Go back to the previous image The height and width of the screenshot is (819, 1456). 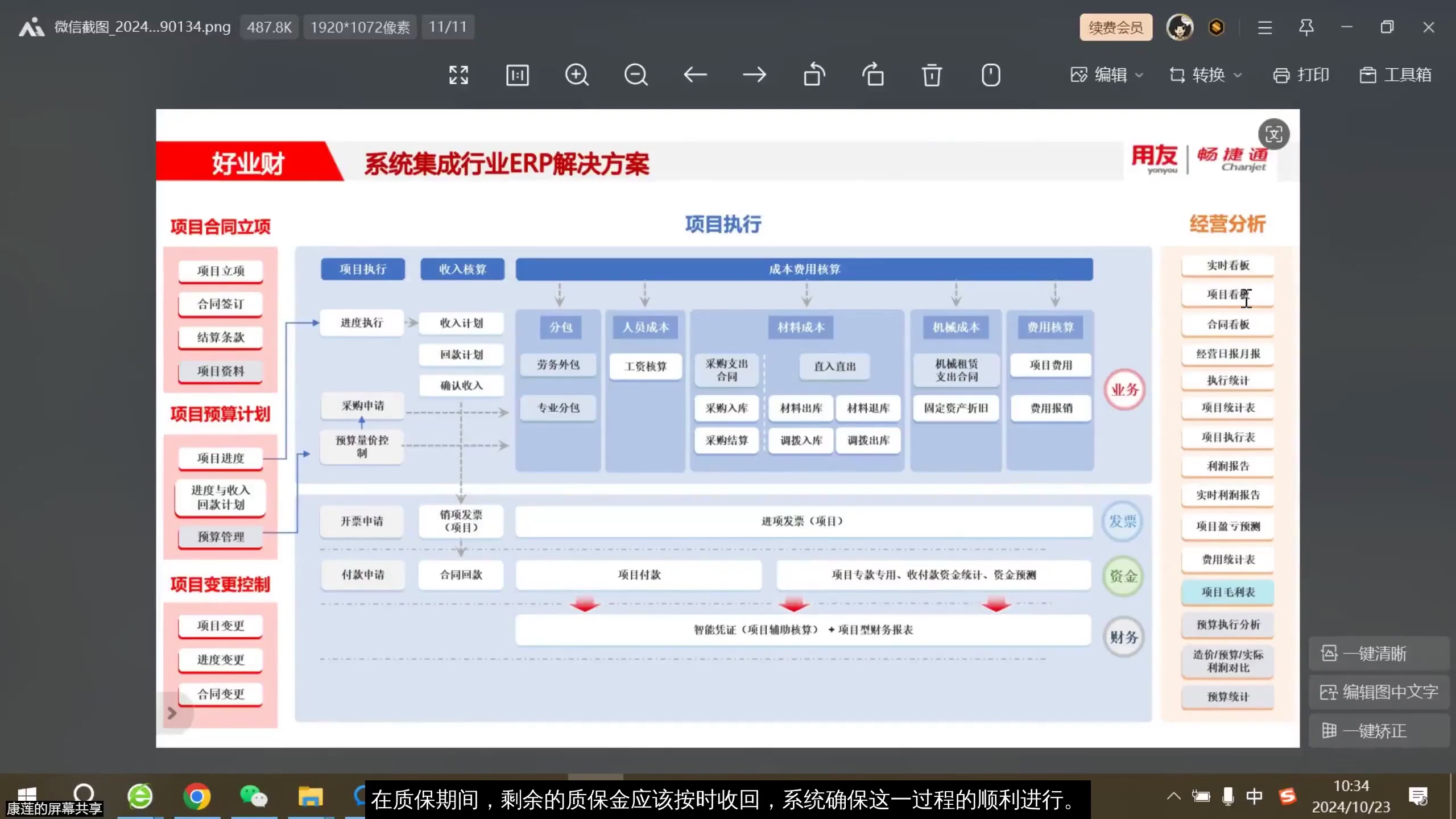tap(695, 75)
